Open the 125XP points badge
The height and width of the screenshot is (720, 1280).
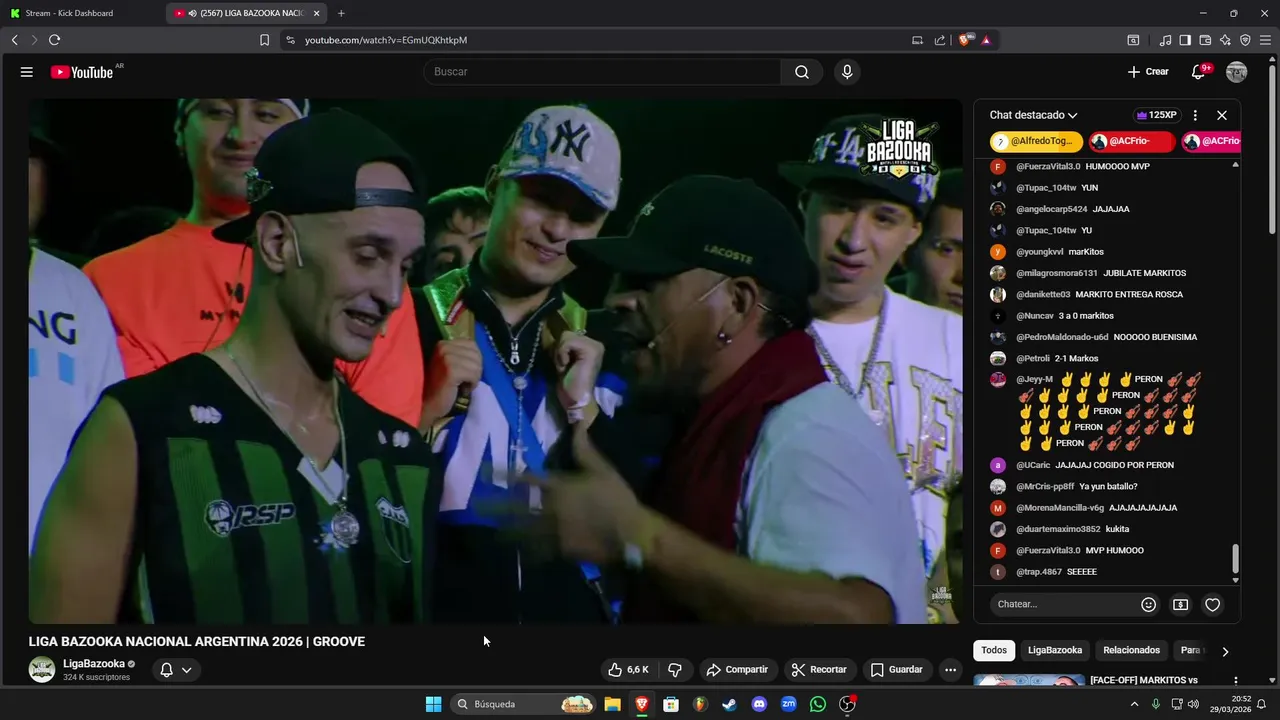coord(1157,115)
